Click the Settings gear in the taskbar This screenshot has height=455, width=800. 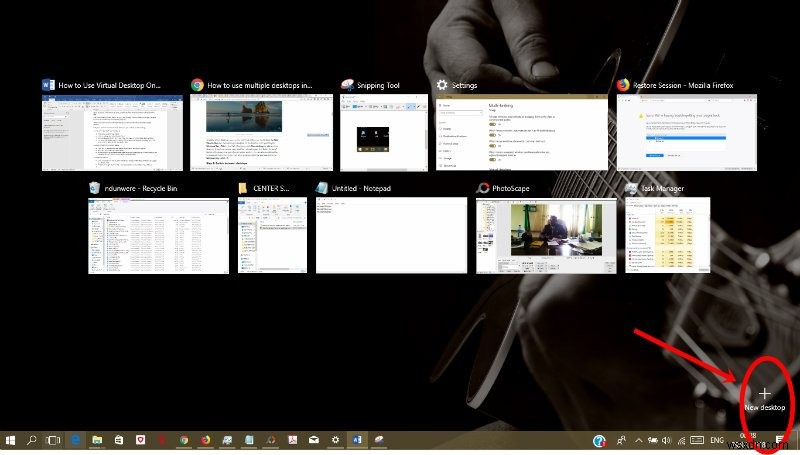click(x=335, y=440)
